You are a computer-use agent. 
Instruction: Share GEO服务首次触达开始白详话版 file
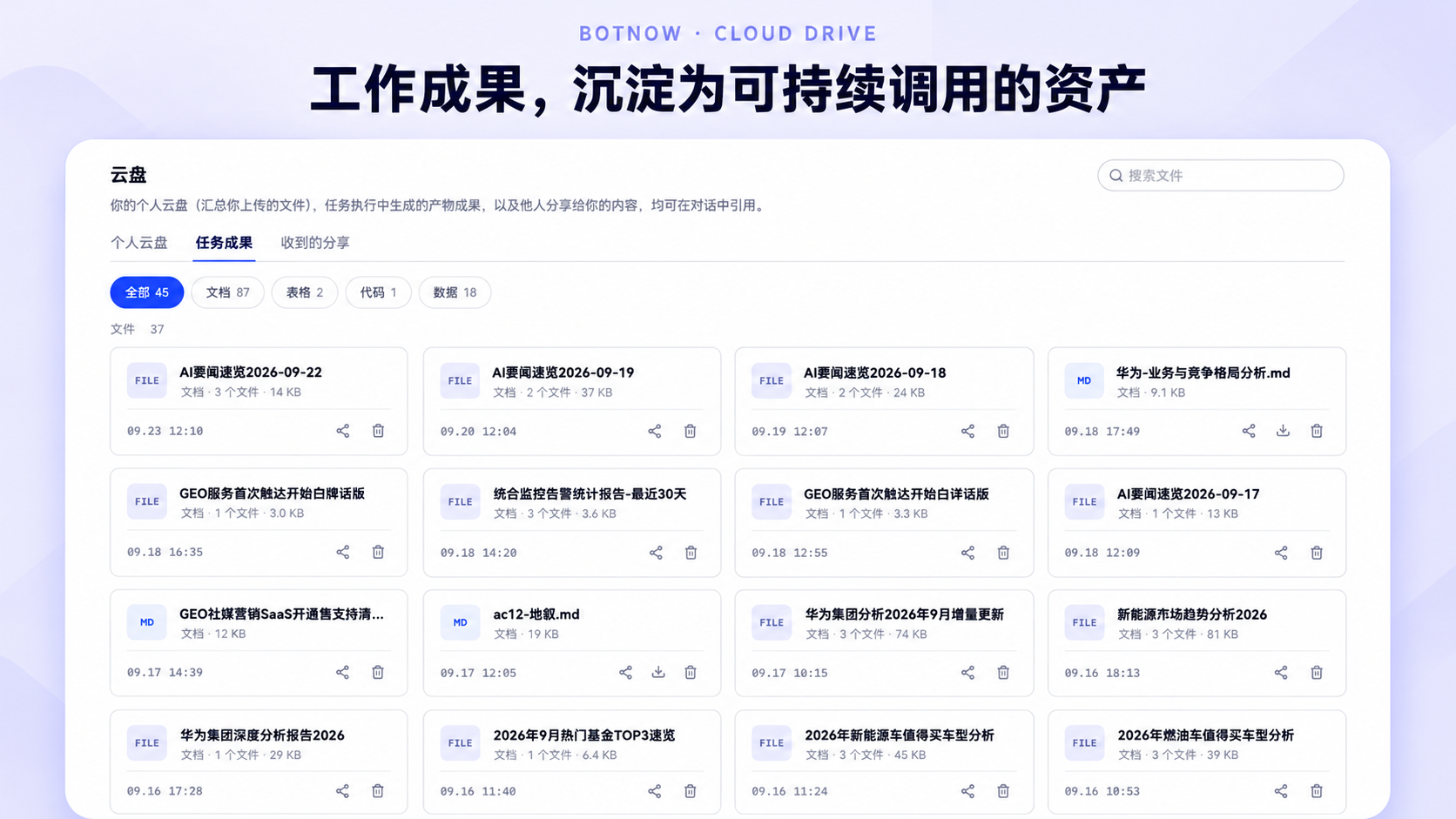click(x=967, y=553)
